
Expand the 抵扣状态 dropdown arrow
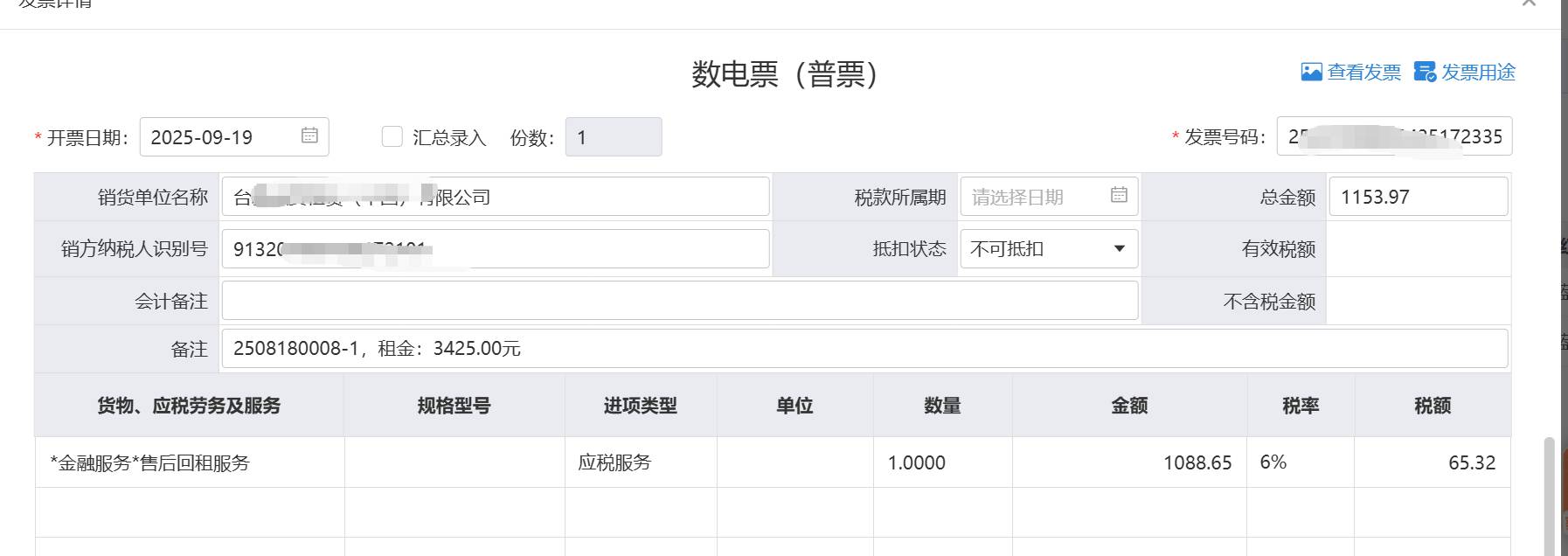pos(1119,249)
